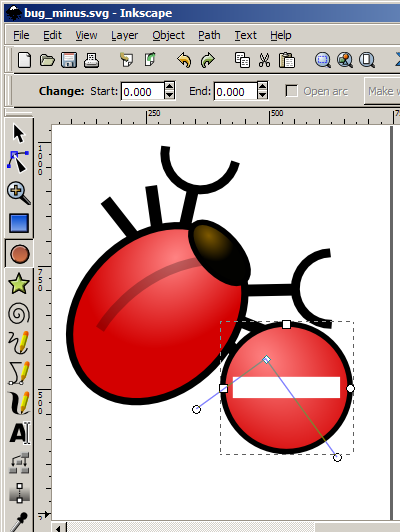Select the Dropper color picker tool
This screenshot has width=400, height=532.
point(18,522)
